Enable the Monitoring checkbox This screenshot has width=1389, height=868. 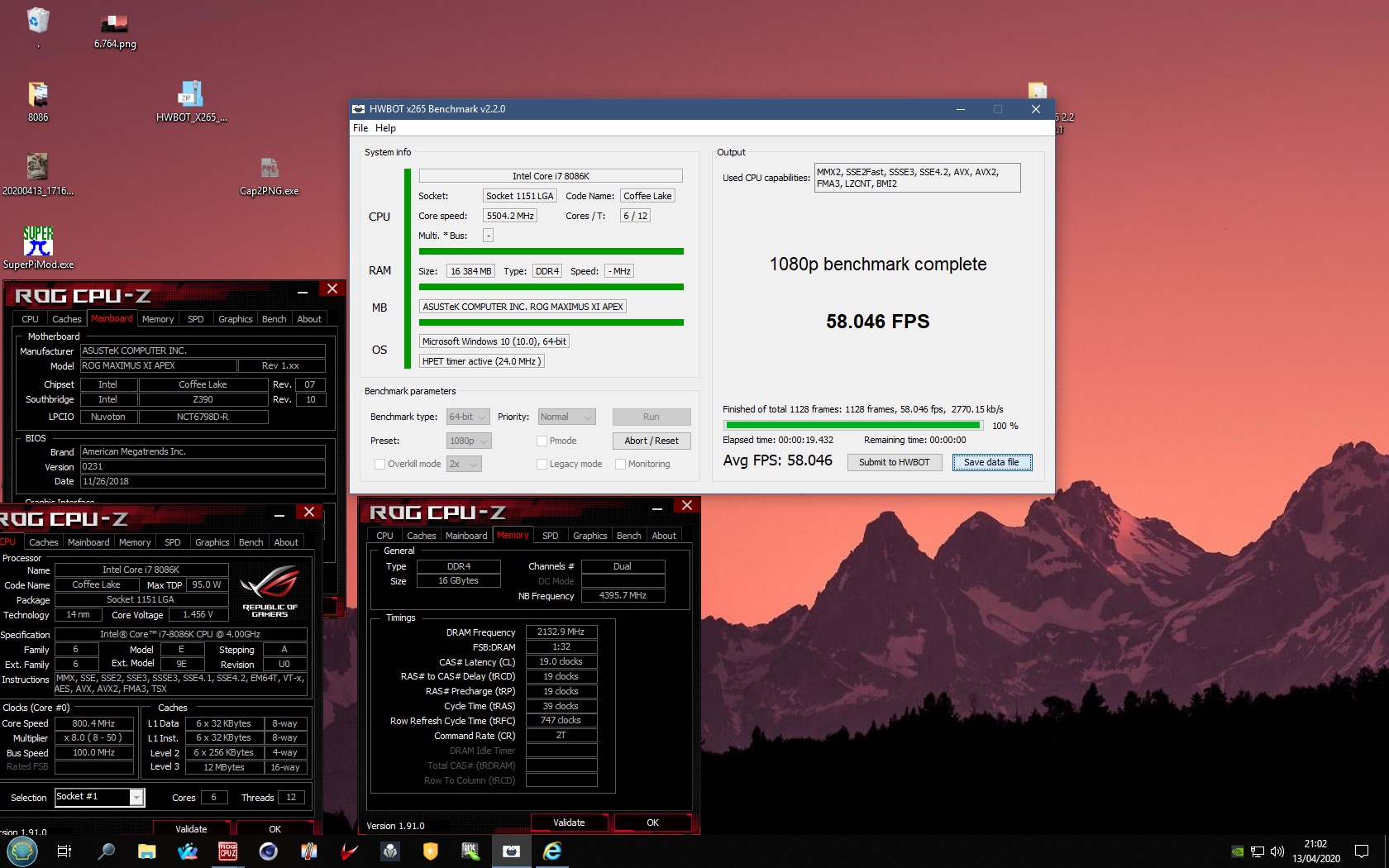(x=621, y=465)
